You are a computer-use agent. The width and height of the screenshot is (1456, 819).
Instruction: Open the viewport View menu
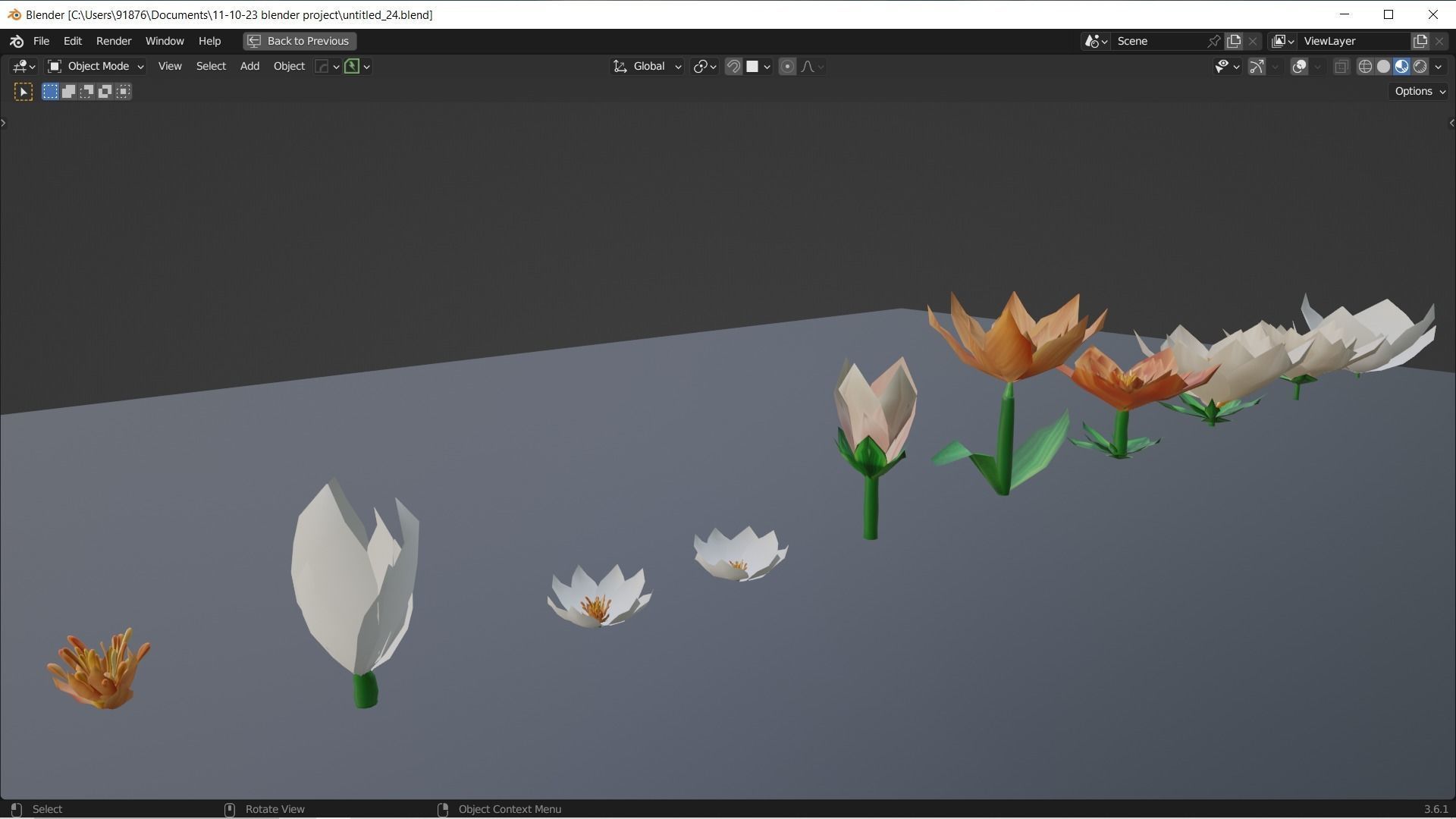point(170,67)
